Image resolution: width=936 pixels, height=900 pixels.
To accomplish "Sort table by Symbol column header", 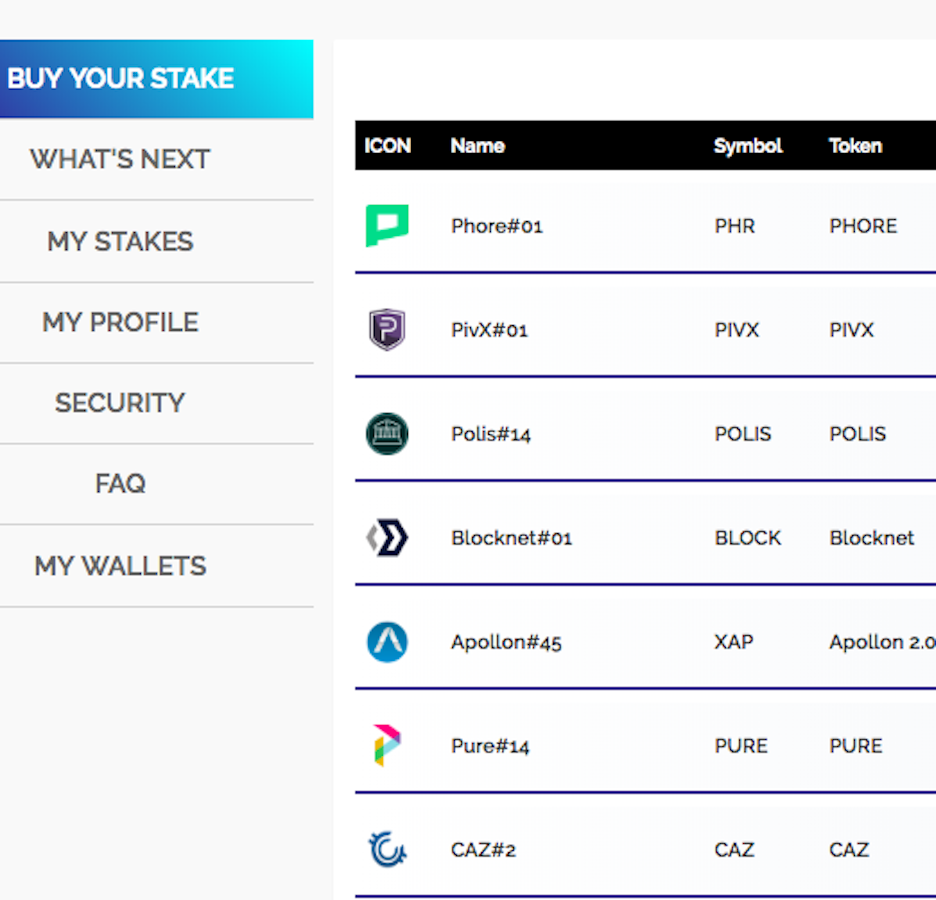I will 748,146.
